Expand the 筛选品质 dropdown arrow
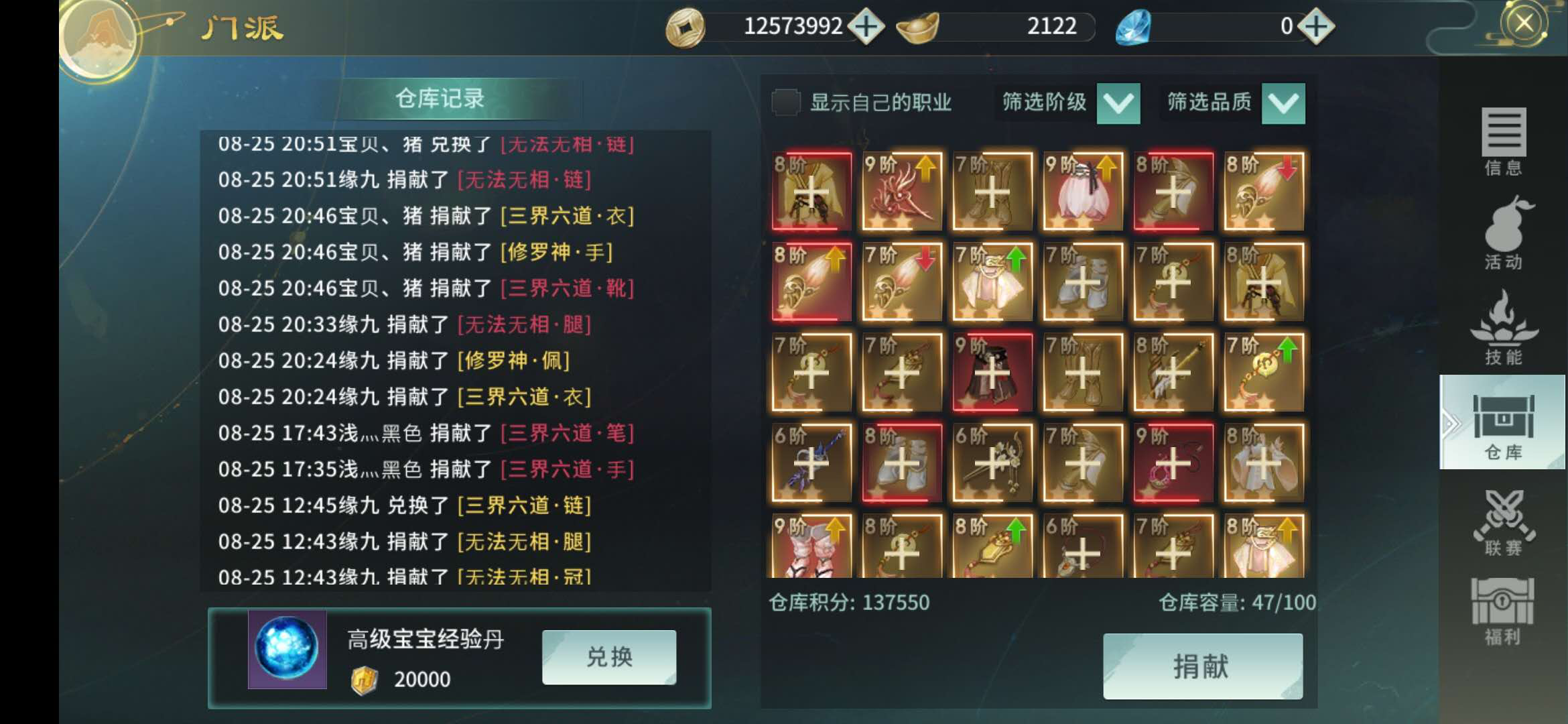Viewport: 1568px width, 724px height. pyautogui.click(x=1283, y=103)
